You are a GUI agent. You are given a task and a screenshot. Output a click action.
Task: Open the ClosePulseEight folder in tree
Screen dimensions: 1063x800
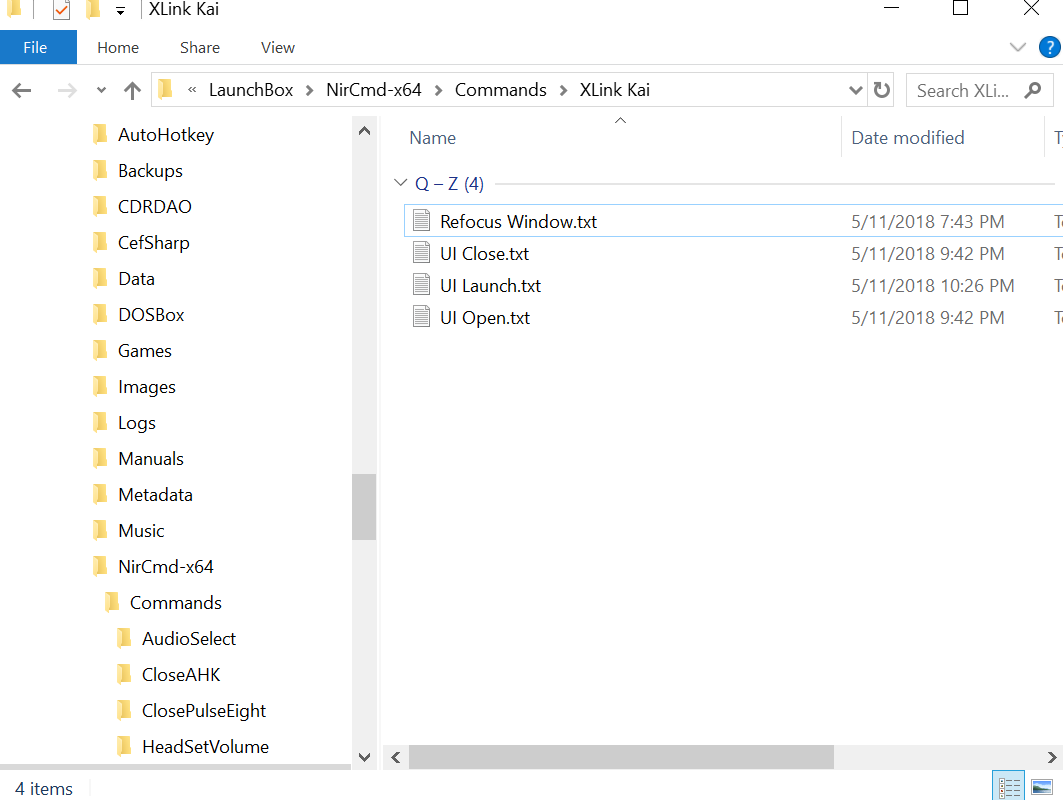(203, 709)
